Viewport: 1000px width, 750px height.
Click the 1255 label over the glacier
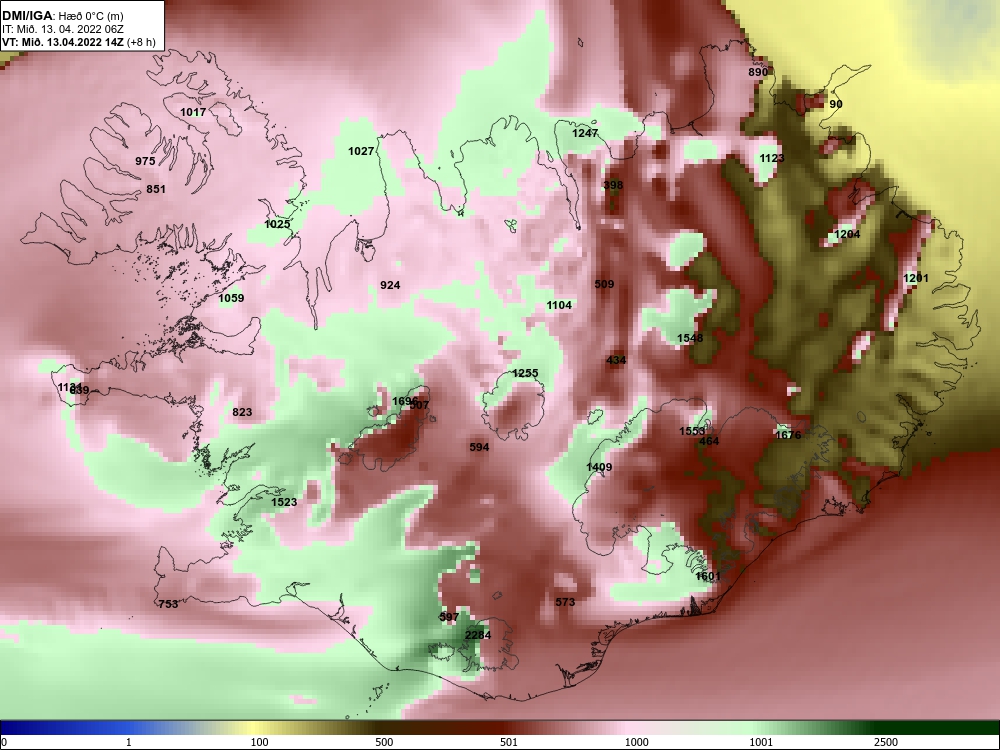coord(526,373)
